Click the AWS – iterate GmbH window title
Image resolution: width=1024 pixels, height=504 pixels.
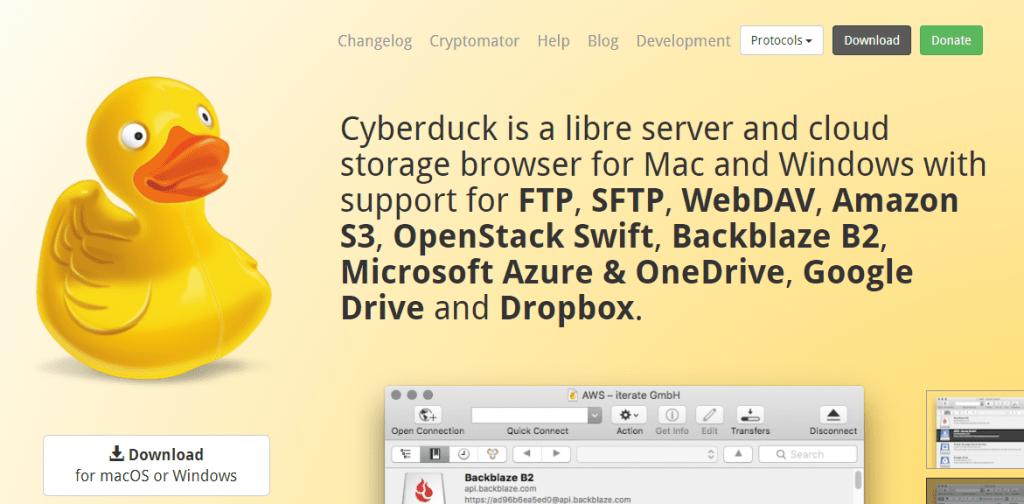click(632, 394)
